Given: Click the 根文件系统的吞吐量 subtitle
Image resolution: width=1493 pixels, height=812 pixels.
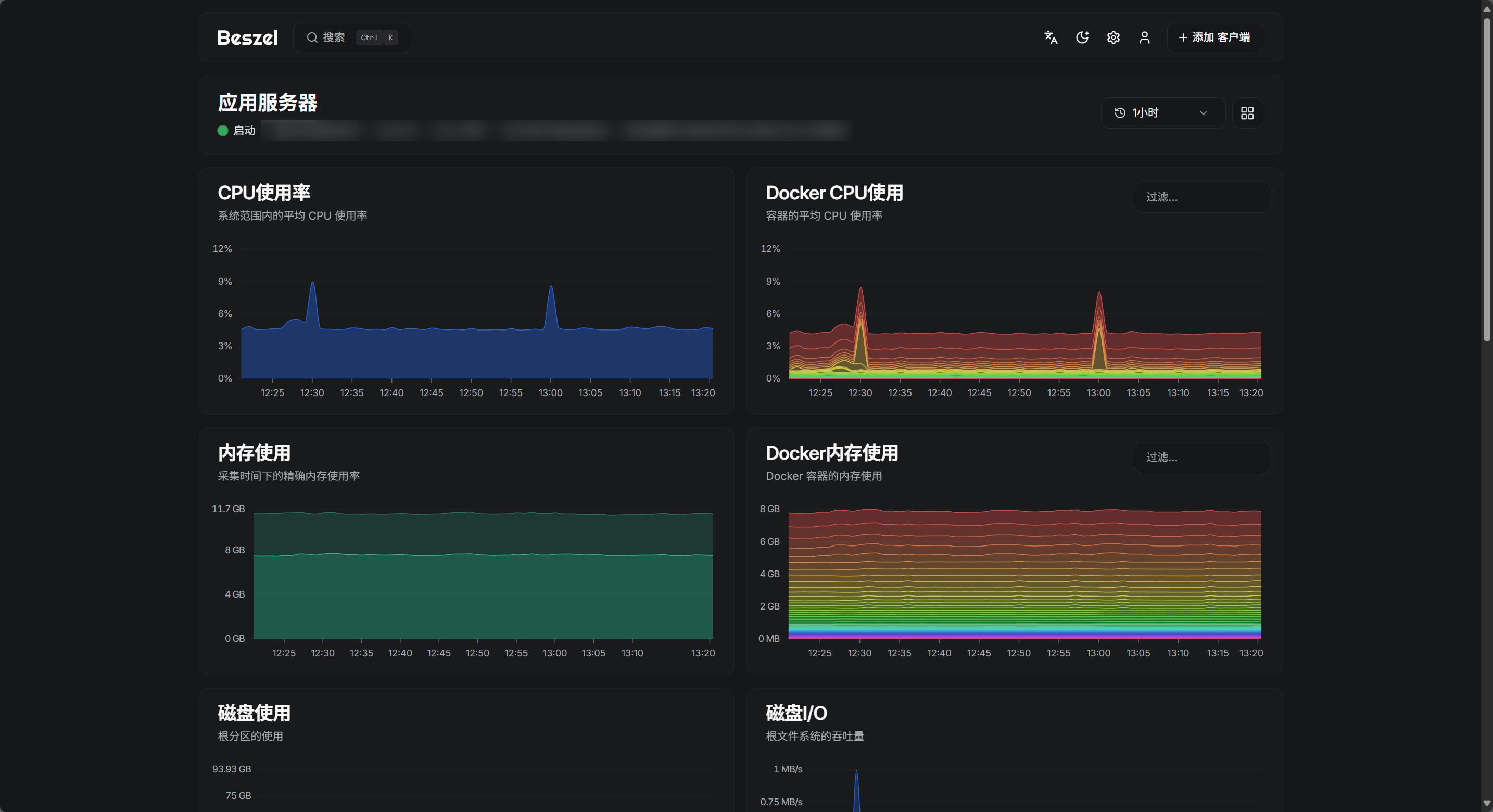Looking at the screenshot, I should tap(815, 736).
